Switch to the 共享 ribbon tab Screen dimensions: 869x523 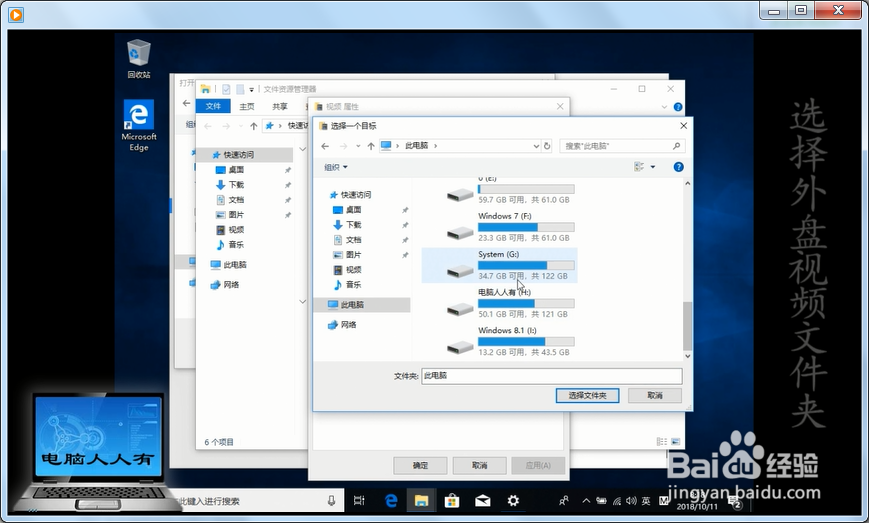[x=280, y=106]
